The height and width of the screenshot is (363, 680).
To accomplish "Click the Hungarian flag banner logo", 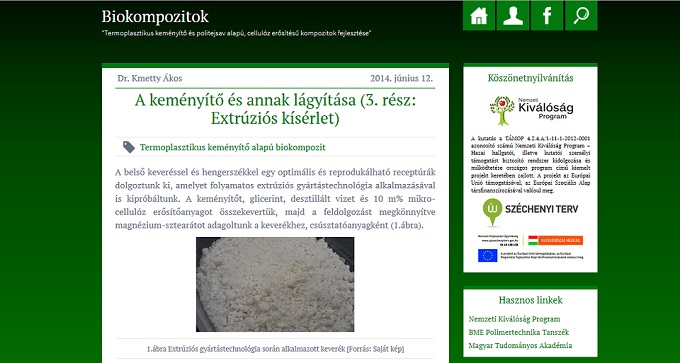I will pyautogui.click(x=555, y=240).
